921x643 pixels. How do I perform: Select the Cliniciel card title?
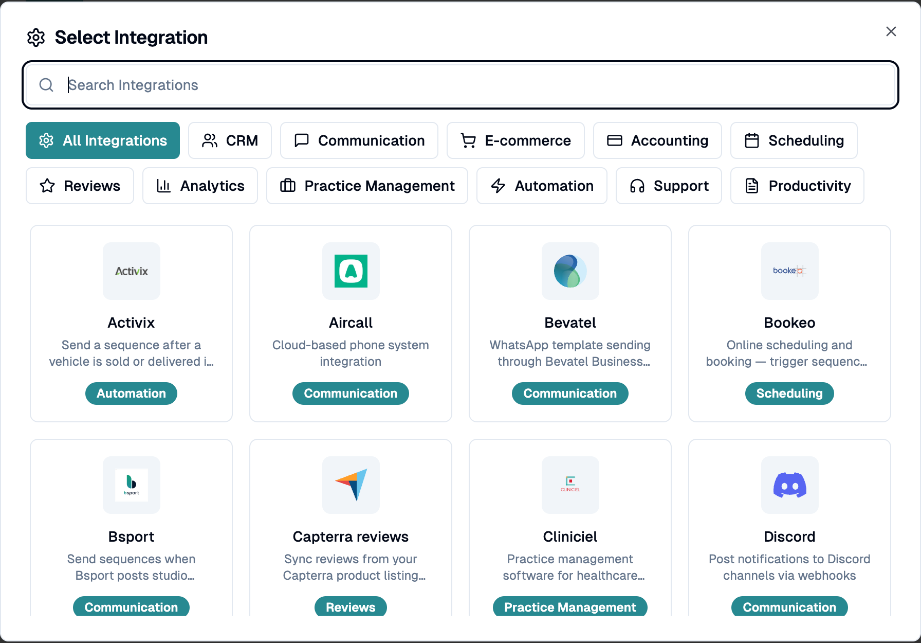[x=570, y=537]
